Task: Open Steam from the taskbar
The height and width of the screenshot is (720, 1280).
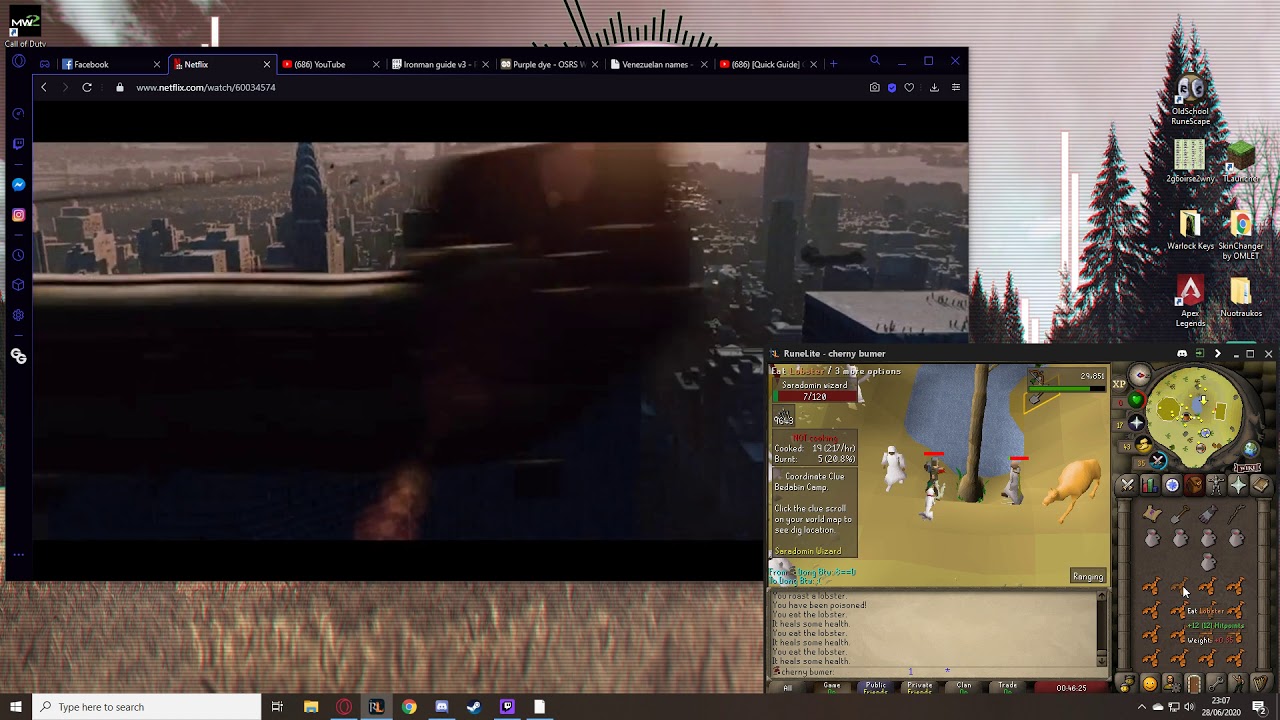Action: point(474,707)
